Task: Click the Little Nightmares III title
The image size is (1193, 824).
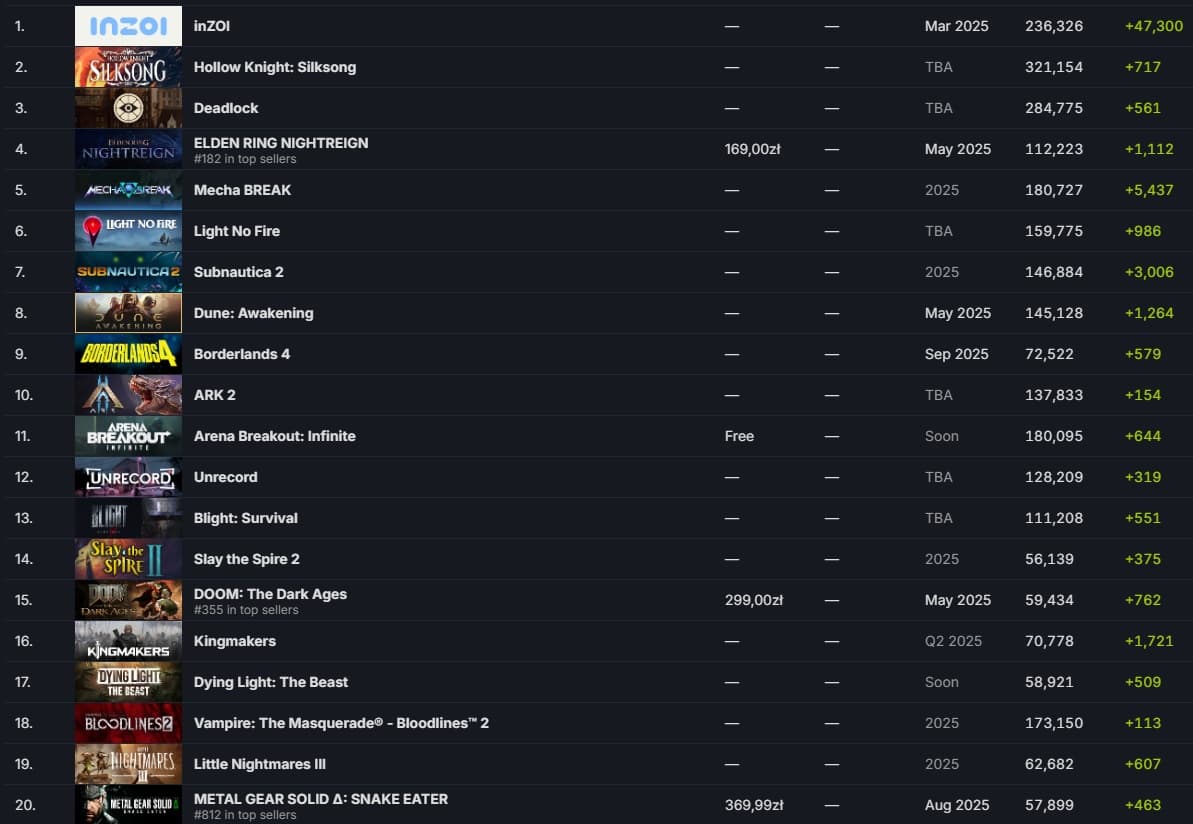Action: tap(259, 764)
